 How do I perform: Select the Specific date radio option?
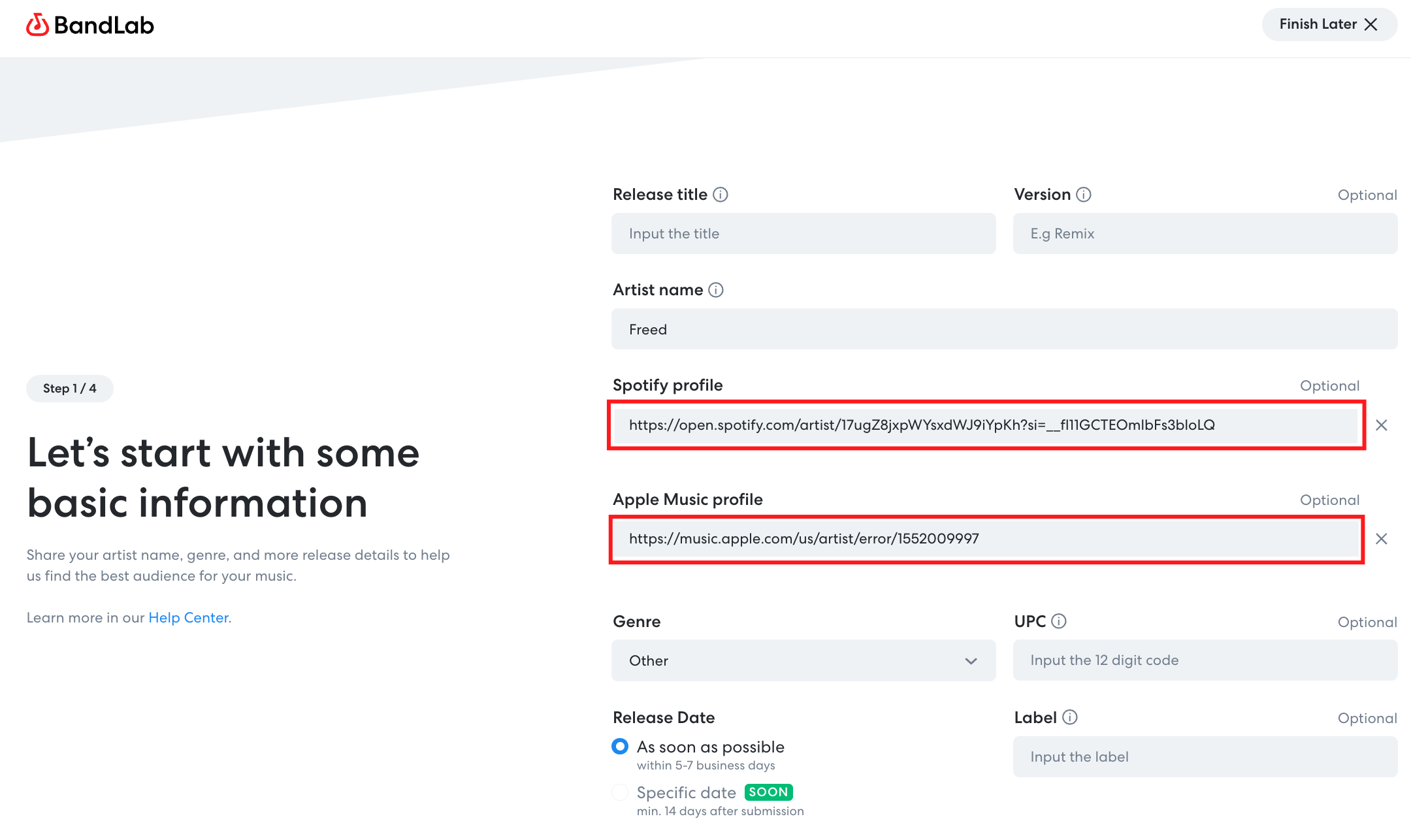(620, 792)
